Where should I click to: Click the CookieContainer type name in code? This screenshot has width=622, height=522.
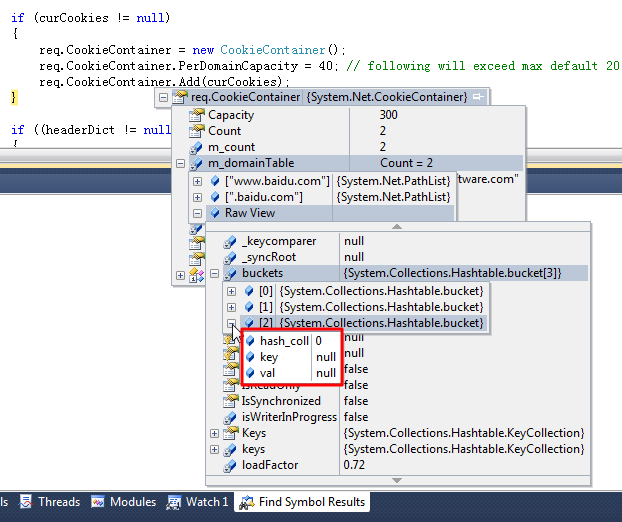pos(273,50)
